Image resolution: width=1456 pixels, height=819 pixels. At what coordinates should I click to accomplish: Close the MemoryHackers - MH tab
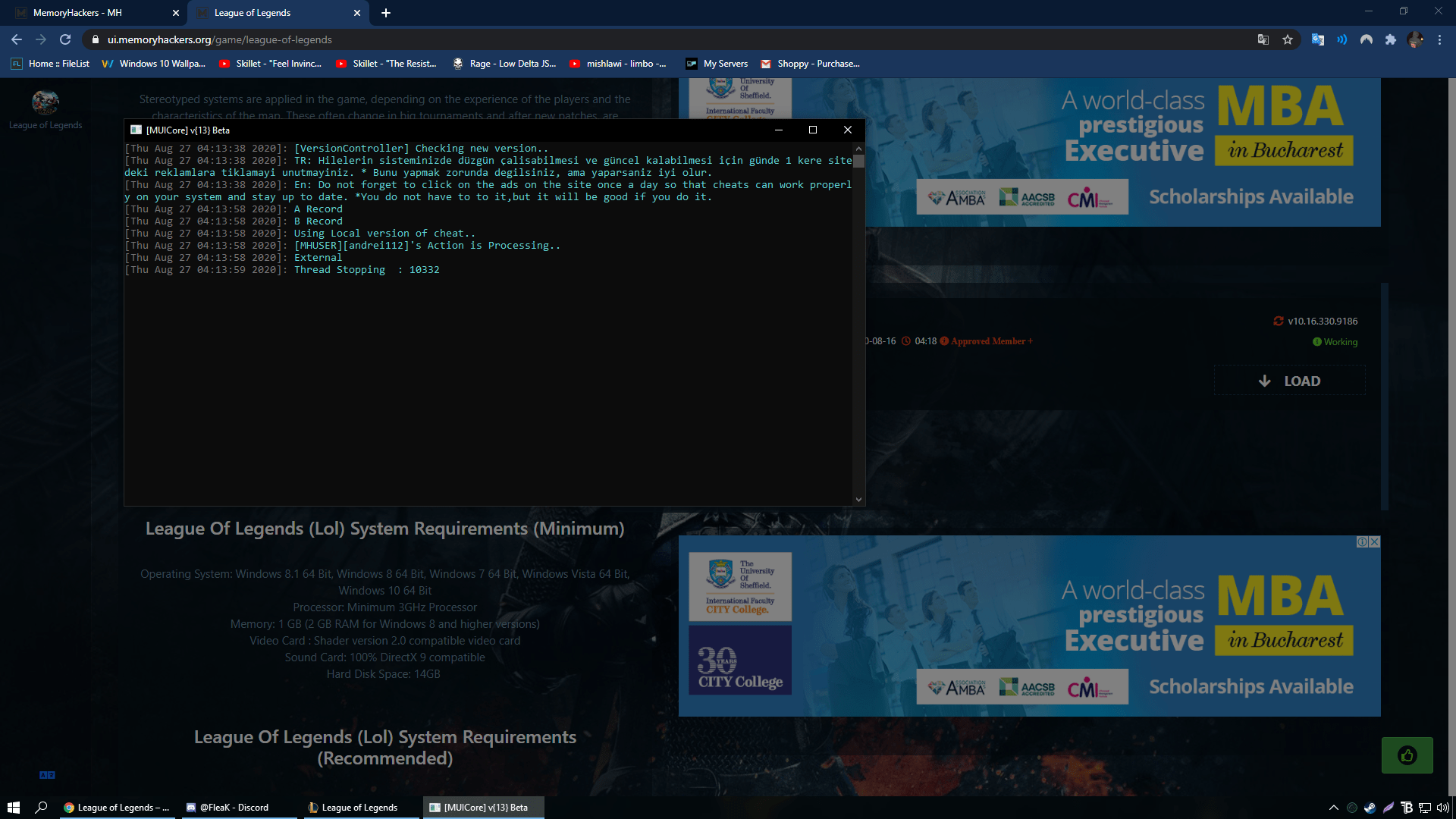pyautogui.click(x=176, y=13)
